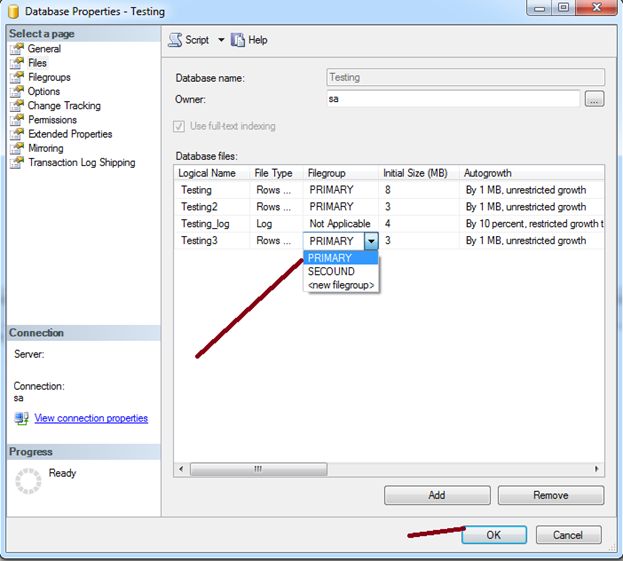The image size is (623, 561).
Task: Open the Transaction Log Shipping page
Action: 82,162
